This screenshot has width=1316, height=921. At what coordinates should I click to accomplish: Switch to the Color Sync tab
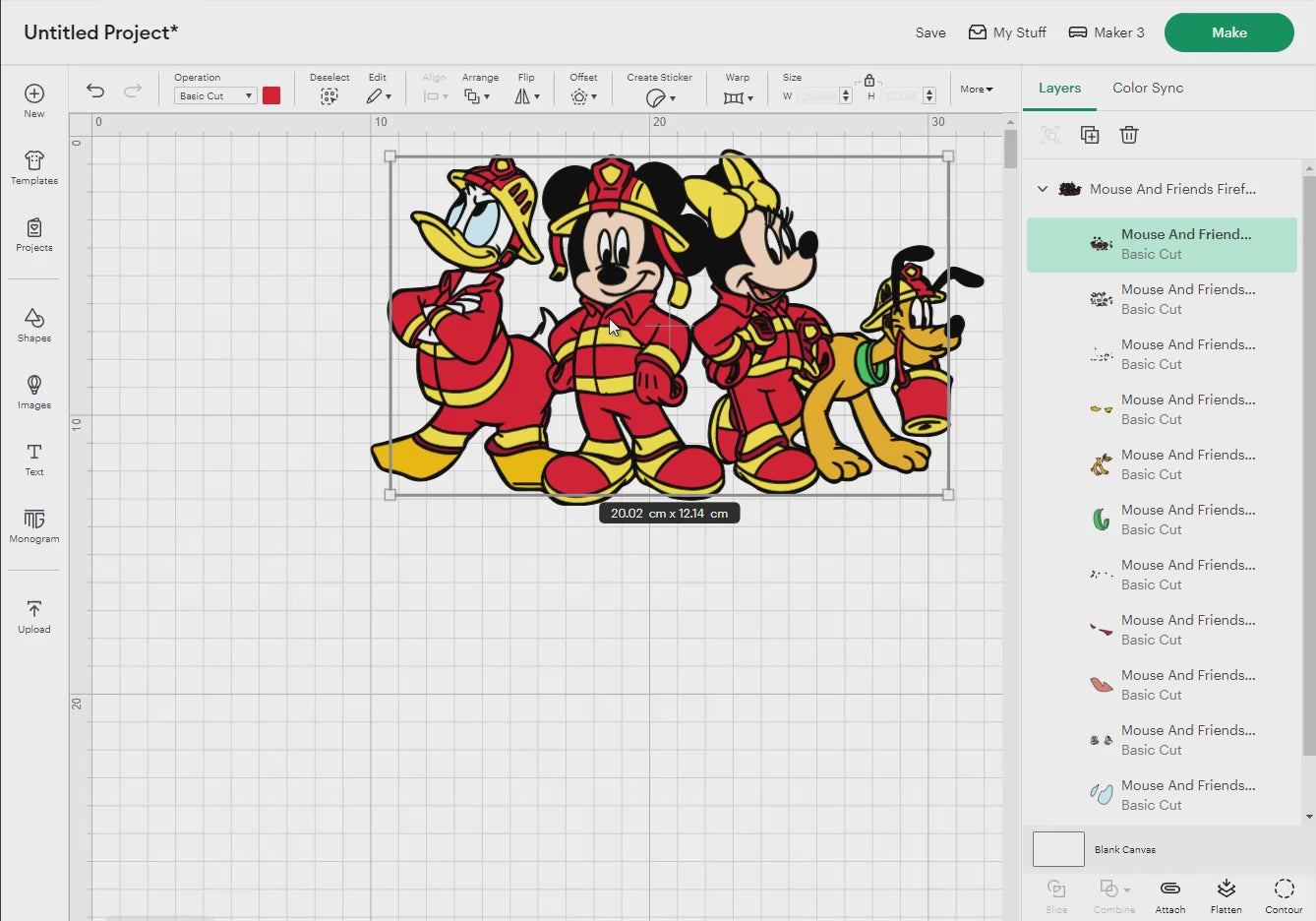1148,88
